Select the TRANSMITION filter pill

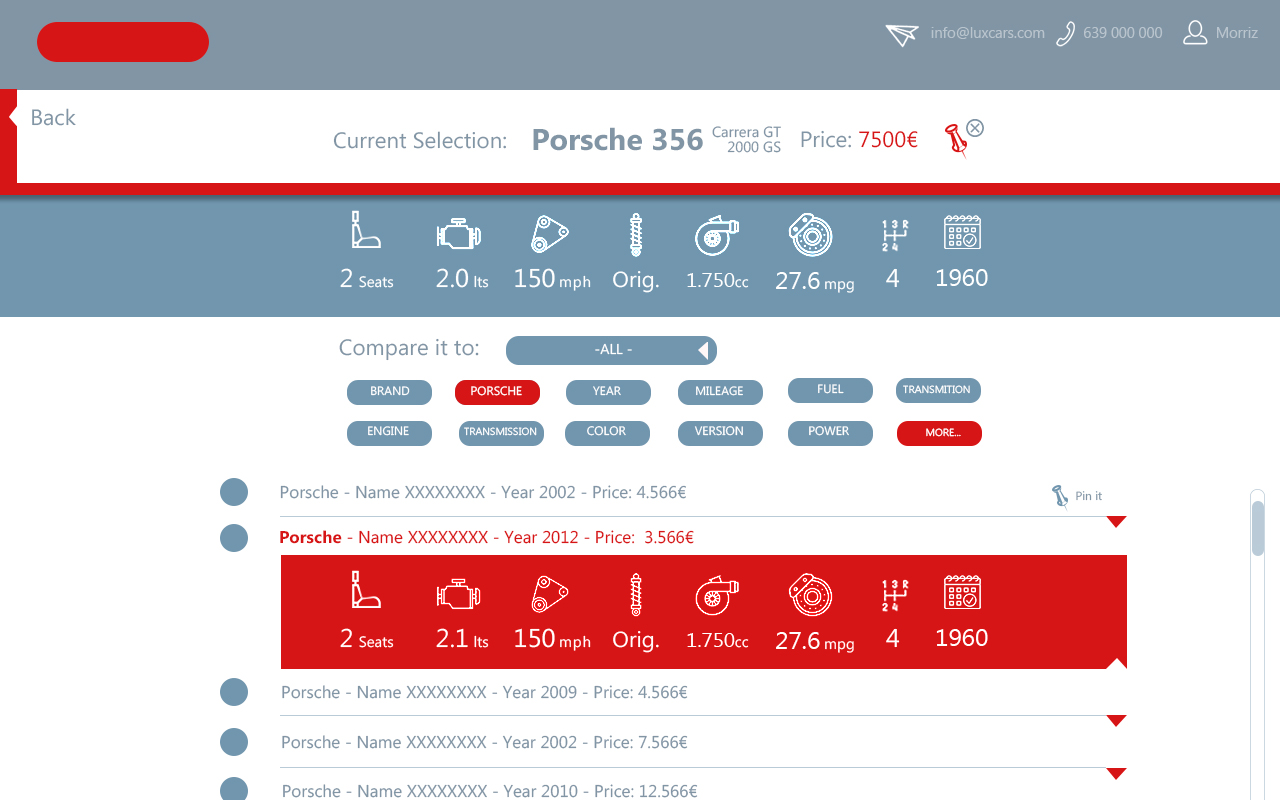point(938,390)
